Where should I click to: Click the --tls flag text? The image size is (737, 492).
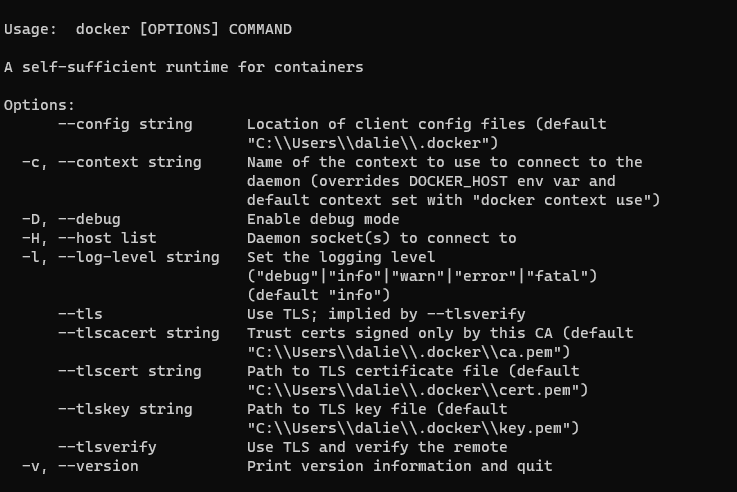click(x=80, y=314)
